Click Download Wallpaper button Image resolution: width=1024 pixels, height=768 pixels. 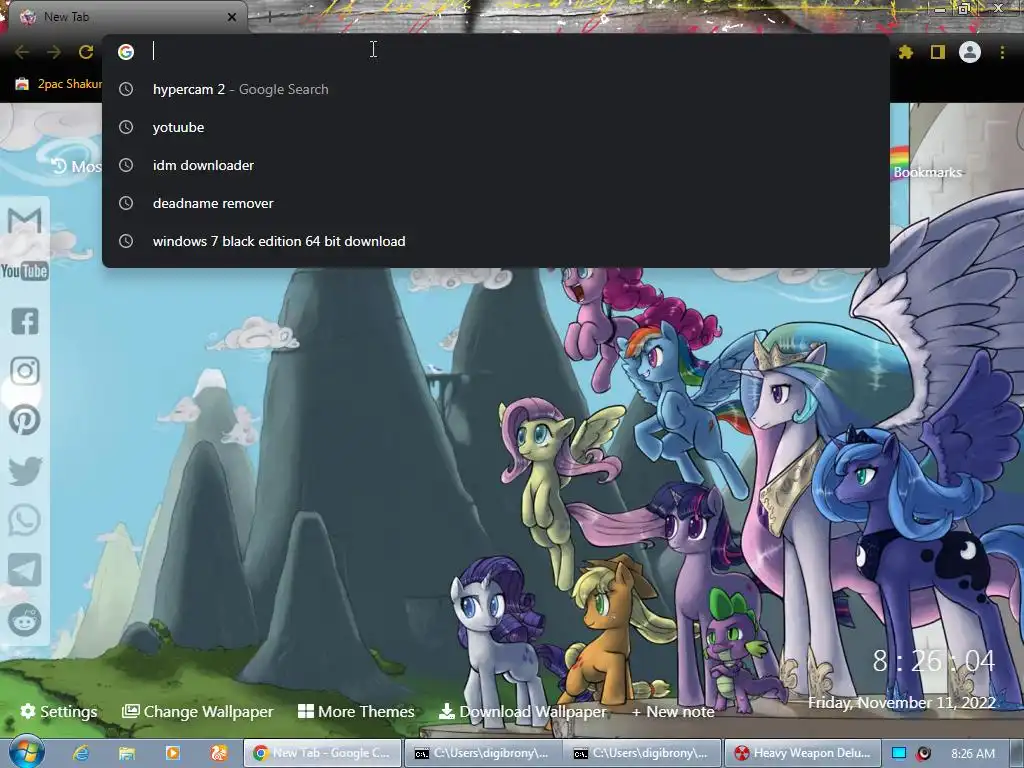522,711
